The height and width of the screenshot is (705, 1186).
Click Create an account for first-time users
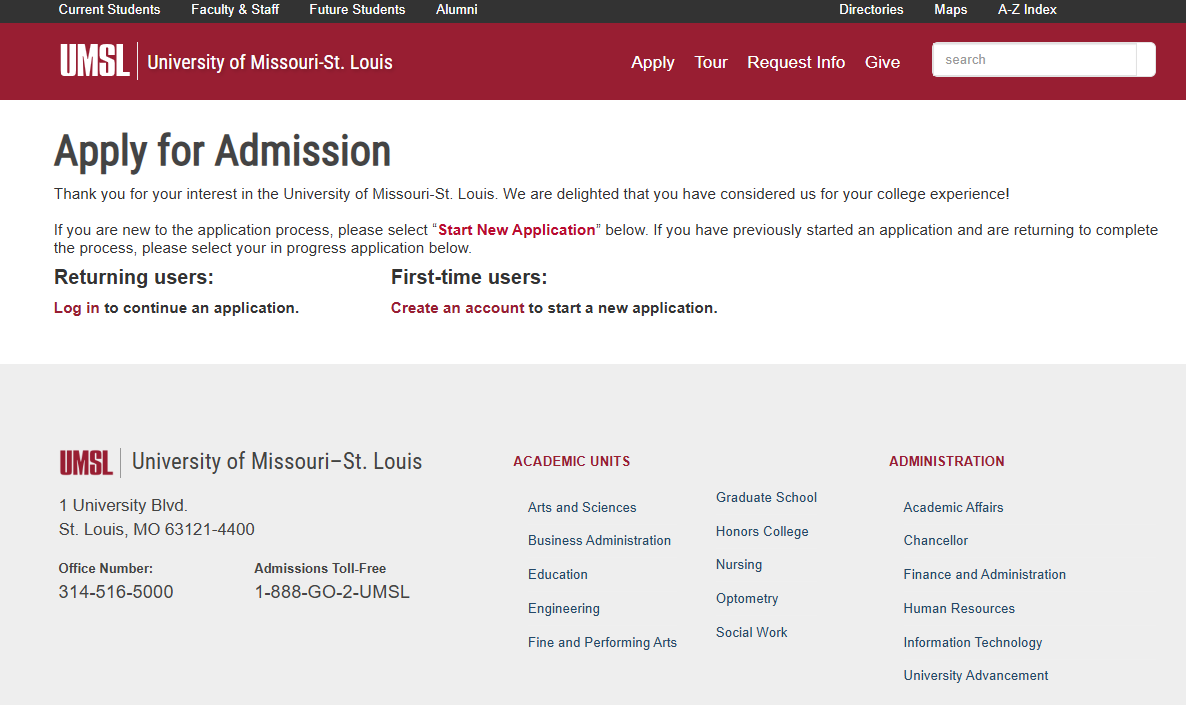click(457, 307)
